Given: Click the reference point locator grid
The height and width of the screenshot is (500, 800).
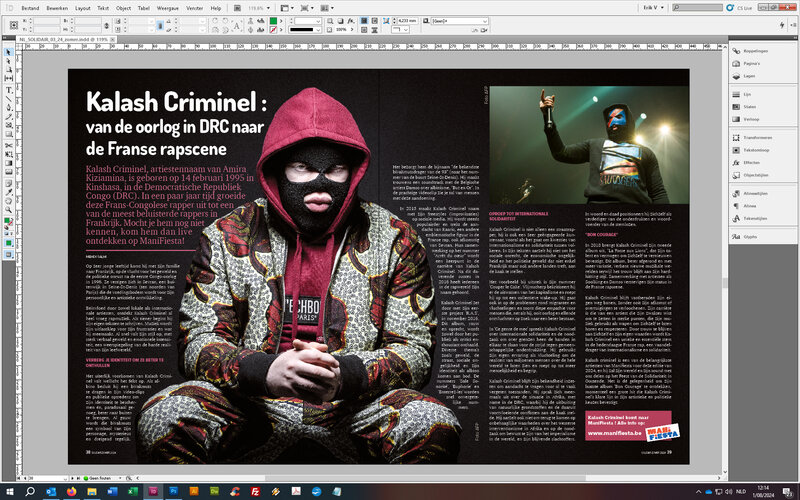Looking at the screenshot, I should tap(14, 25).
